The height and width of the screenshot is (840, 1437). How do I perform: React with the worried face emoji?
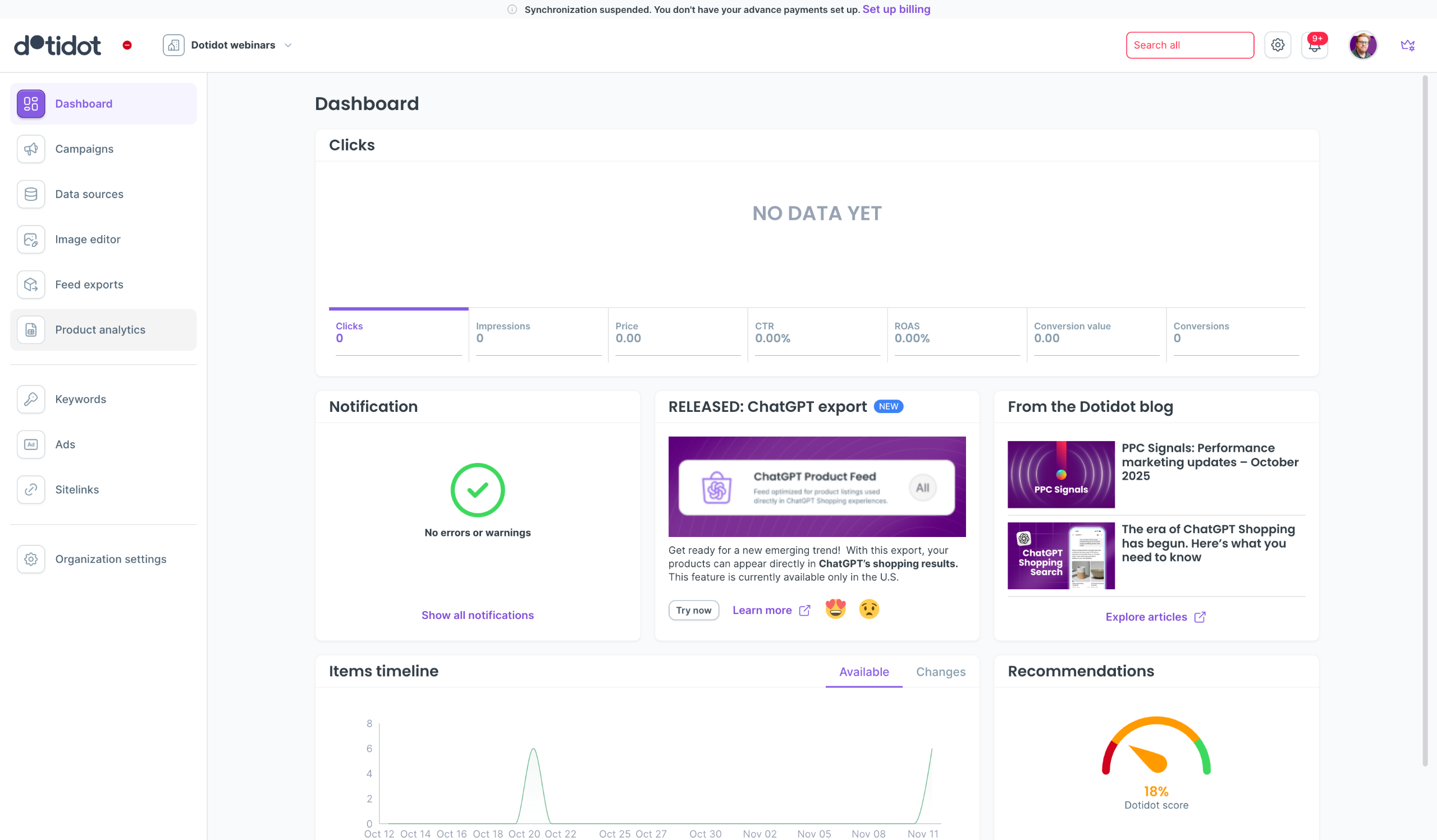(868, 609)
